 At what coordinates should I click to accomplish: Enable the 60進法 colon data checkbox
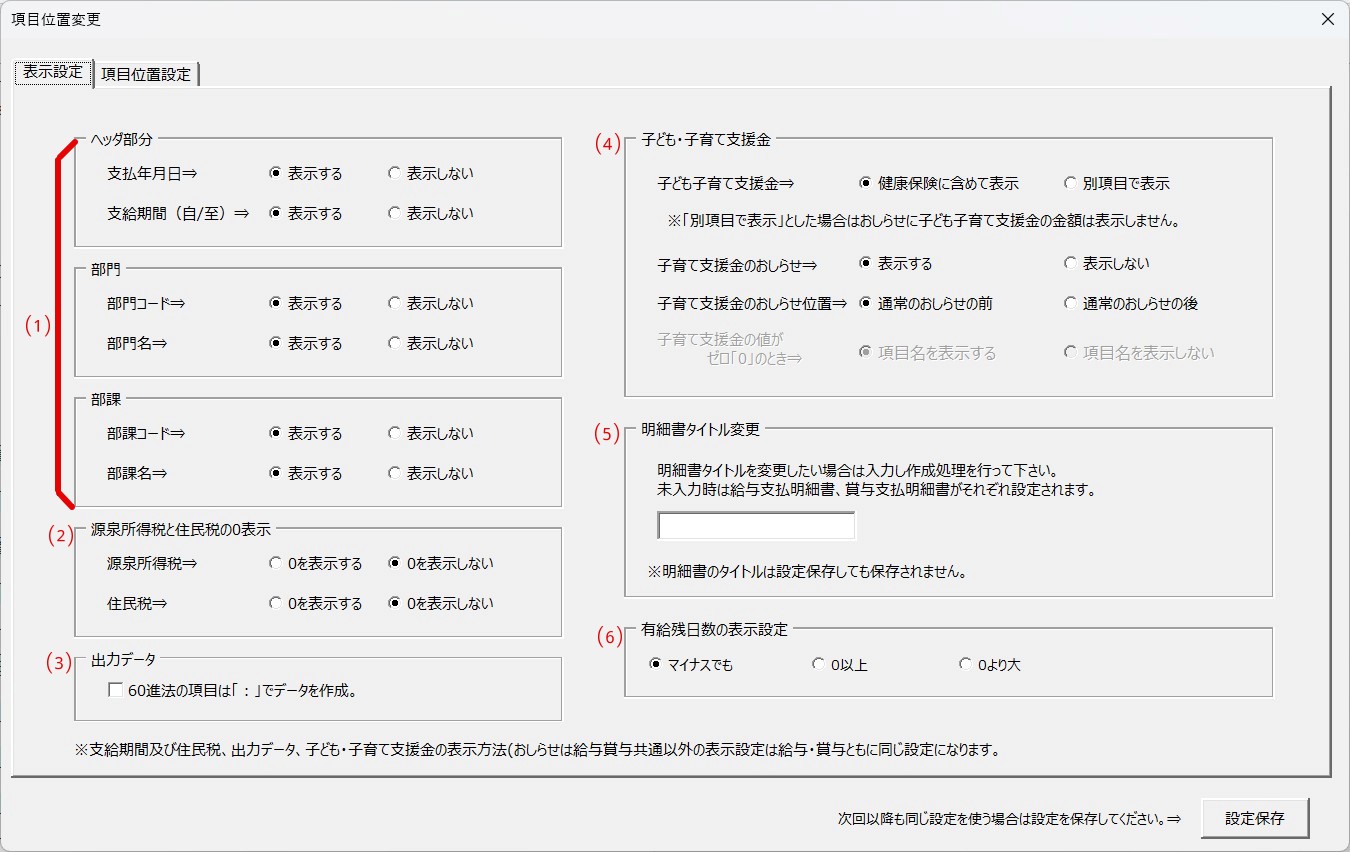click(x=233, y=690)
